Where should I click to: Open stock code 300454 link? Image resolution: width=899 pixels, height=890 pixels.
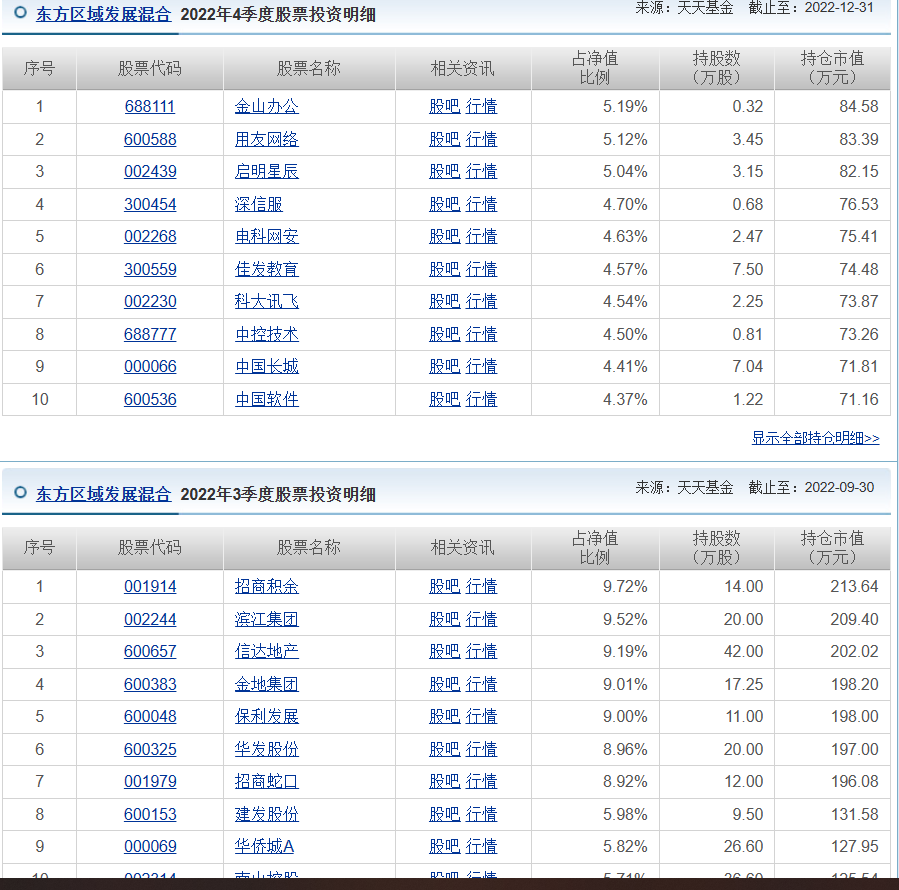pyautogui.click(x=150, y=204)
